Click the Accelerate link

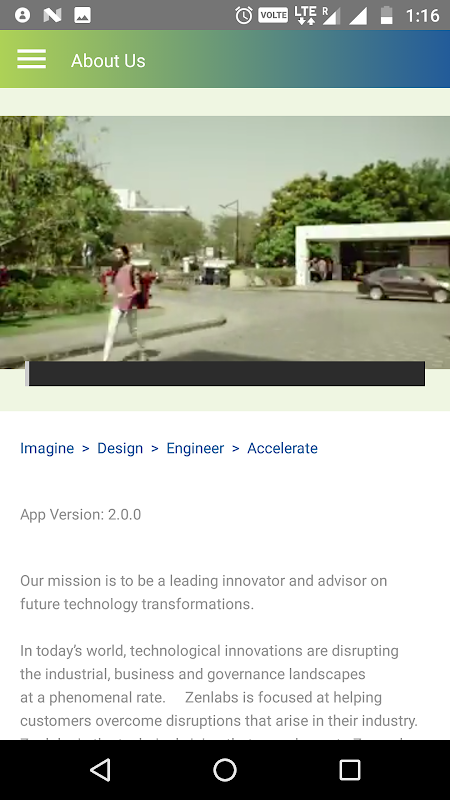tap(282, 448)
